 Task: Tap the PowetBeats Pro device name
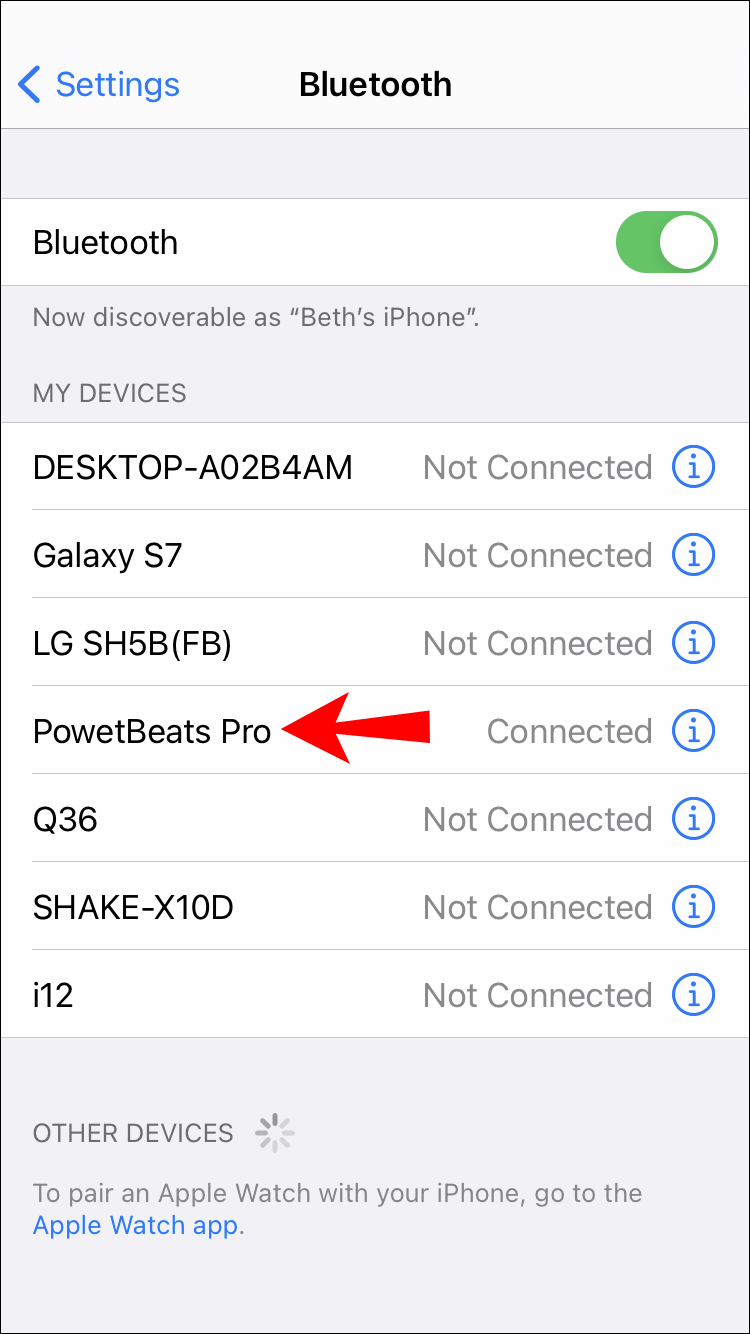tap(152, 732)
